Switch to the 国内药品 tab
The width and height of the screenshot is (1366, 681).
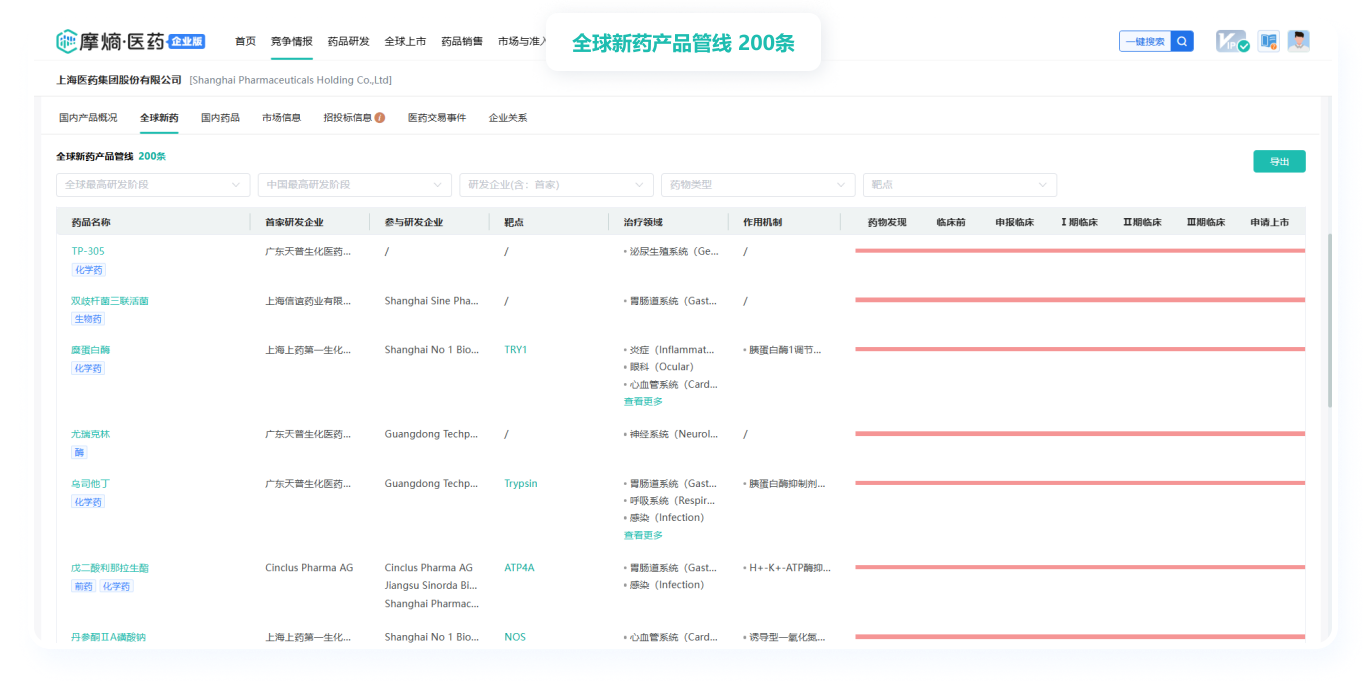point(220,118)
